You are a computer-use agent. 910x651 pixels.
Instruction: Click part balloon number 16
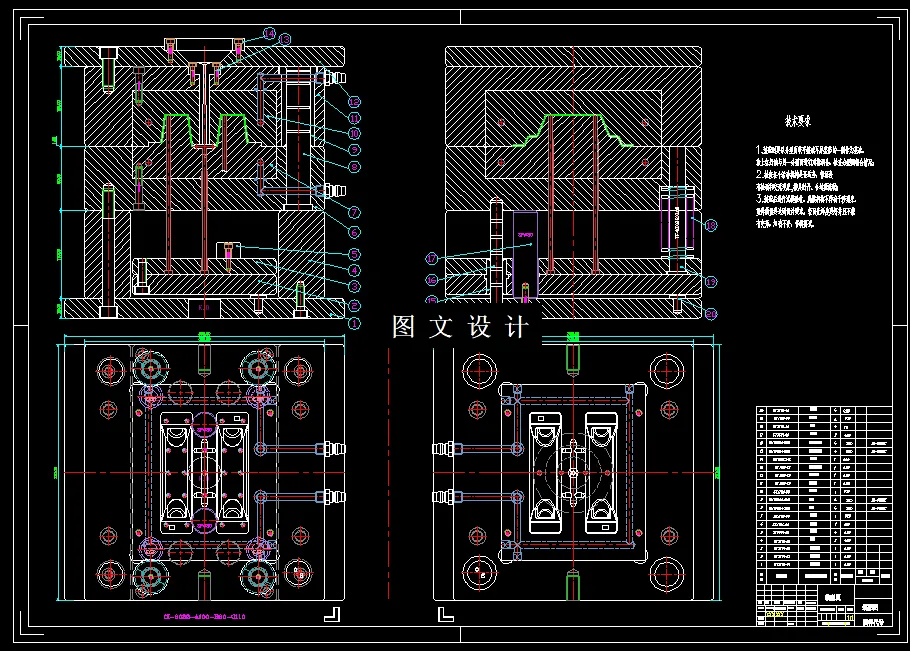coord(432,280)
